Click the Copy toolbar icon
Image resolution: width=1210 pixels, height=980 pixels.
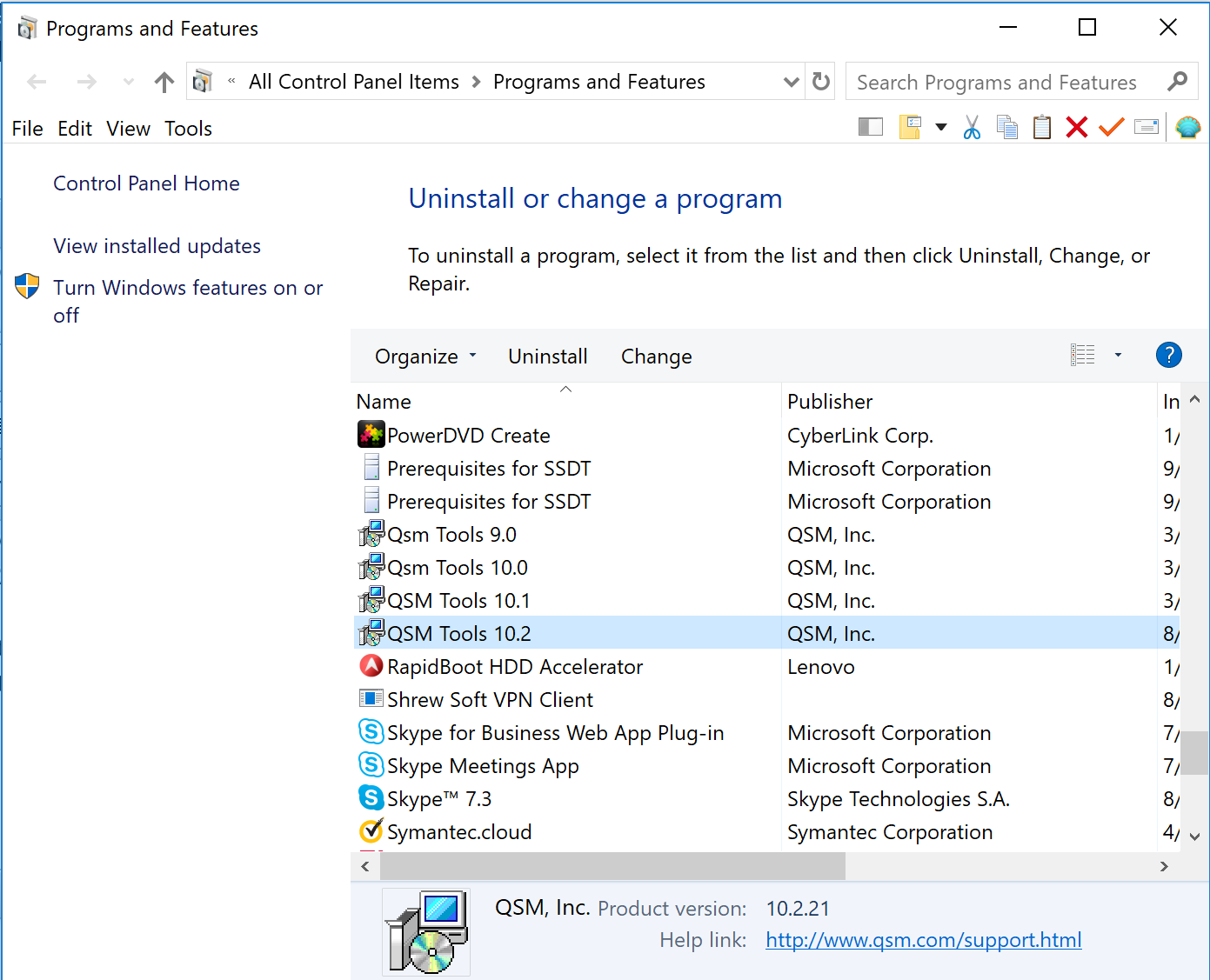point(1006,128)
